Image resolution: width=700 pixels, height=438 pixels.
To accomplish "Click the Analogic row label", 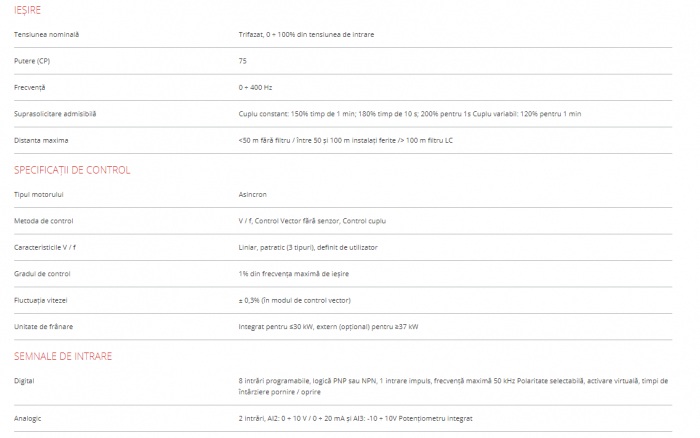I will coord(28,417).
